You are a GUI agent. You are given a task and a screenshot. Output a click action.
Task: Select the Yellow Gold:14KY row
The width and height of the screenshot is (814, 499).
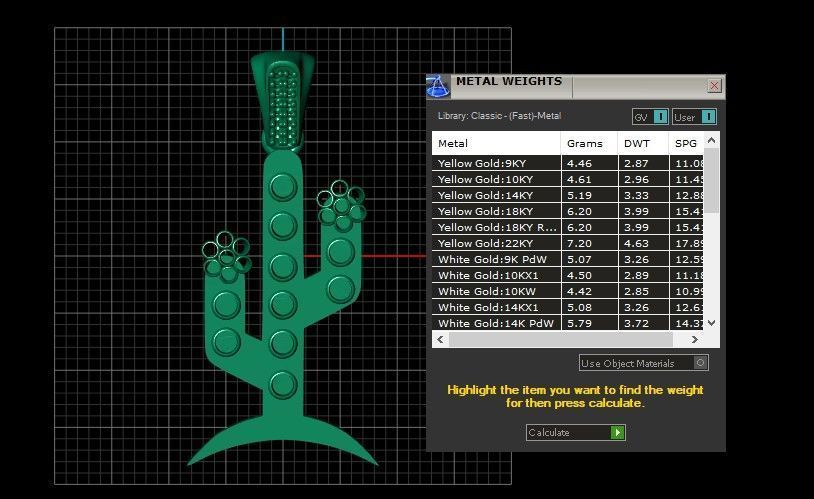(568, 195)
